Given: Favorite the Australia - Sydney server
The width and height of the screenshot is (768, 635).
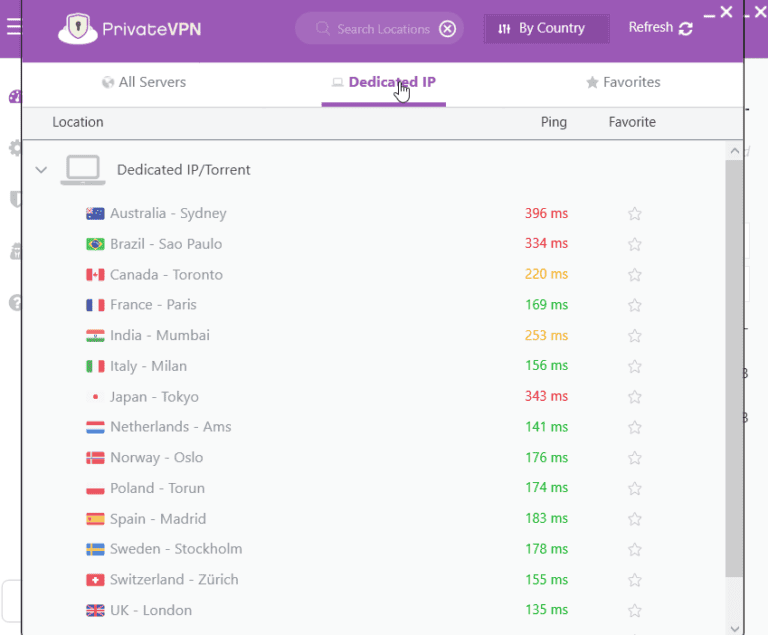Looking at the screenshot, I should (634, 213).
